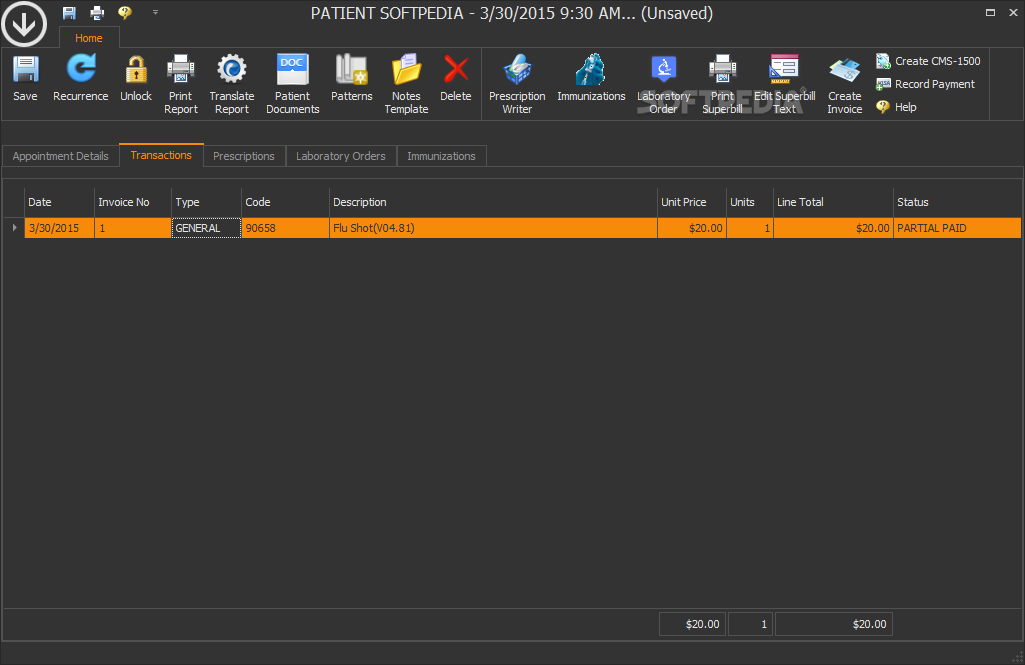Image resolution: width=1025 pixels, height=665 pixels.
Task: Open the Immunizations tab
Action: [x=441, y=156]
